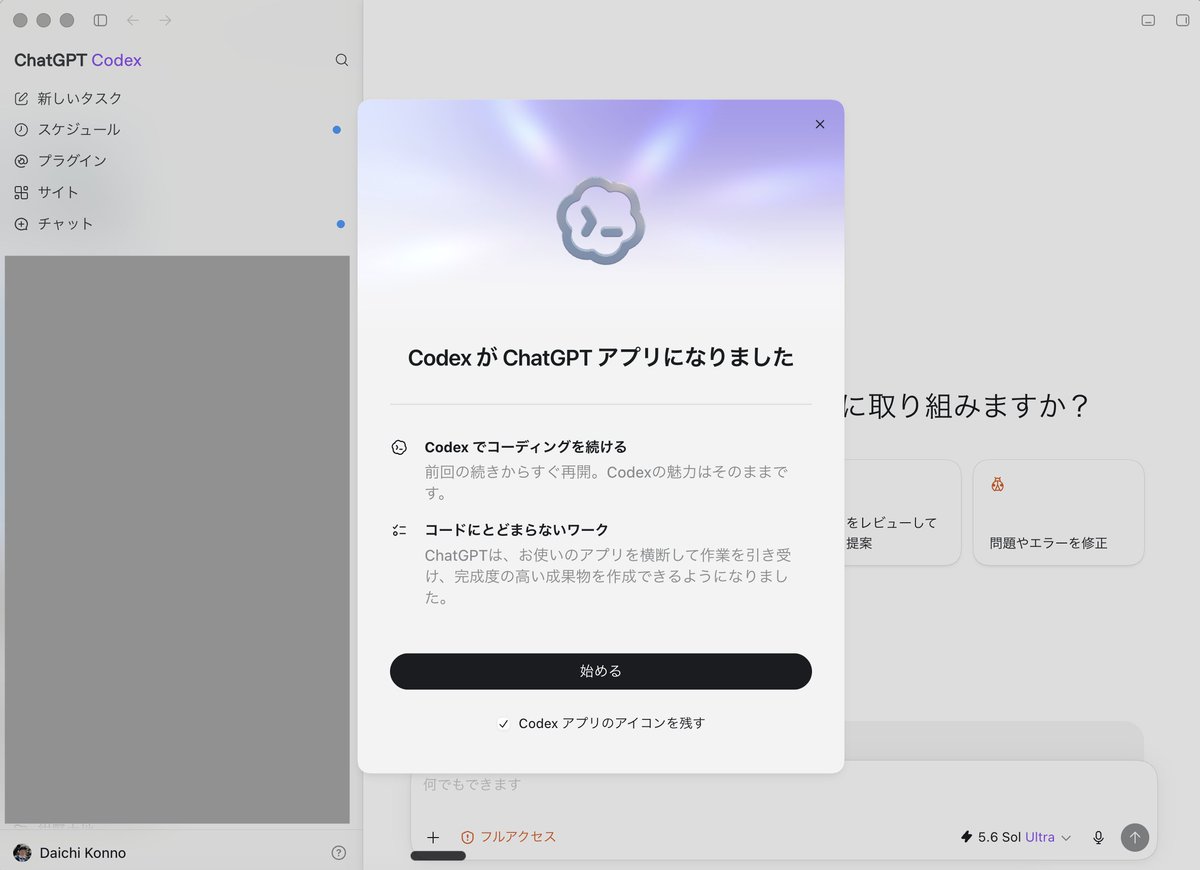
Task: Open help question mark icon
Action: [339, 853]
